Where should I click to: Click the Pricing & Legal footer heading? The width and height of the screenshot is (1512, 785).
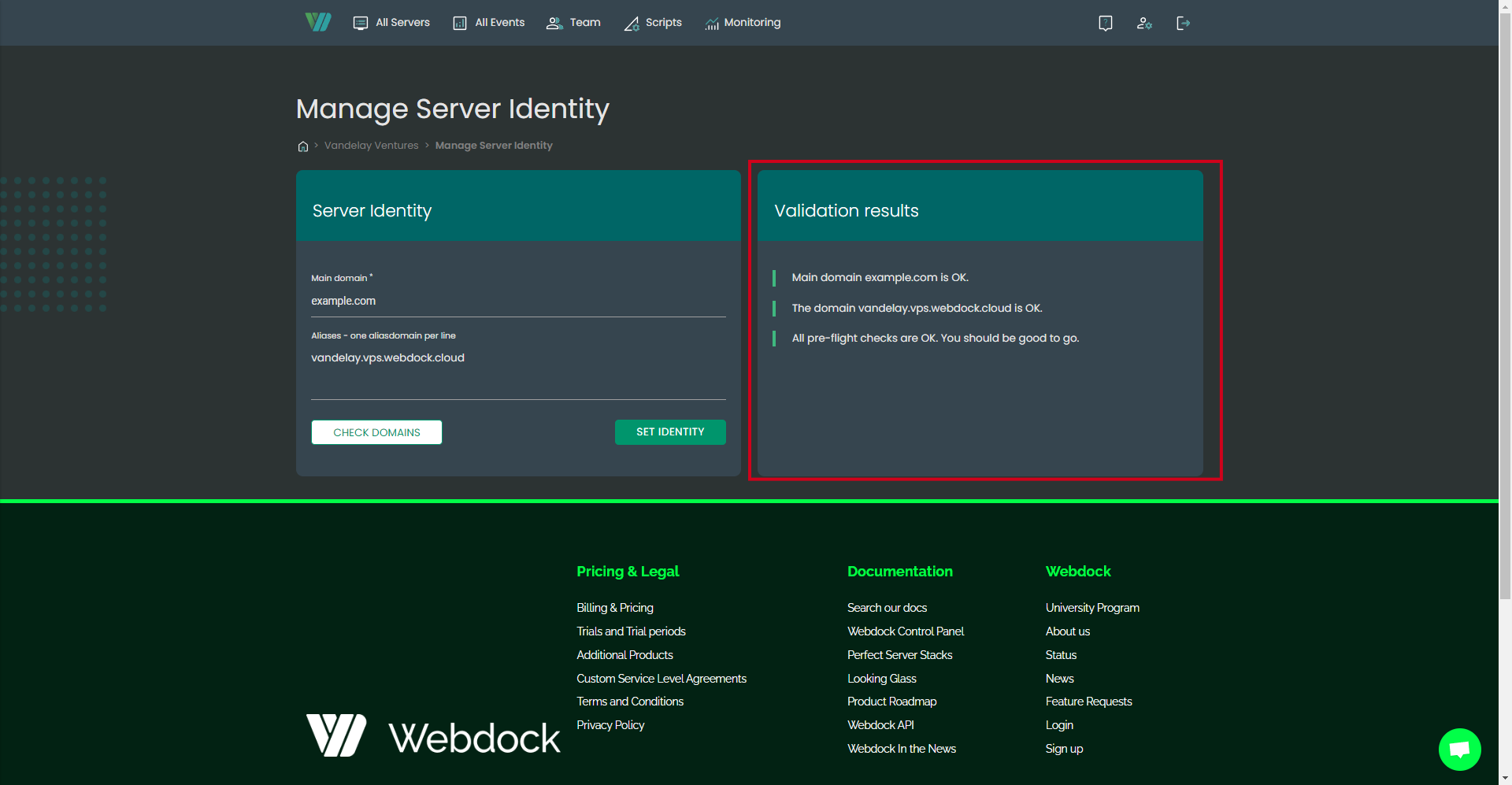tap(628, 572)
